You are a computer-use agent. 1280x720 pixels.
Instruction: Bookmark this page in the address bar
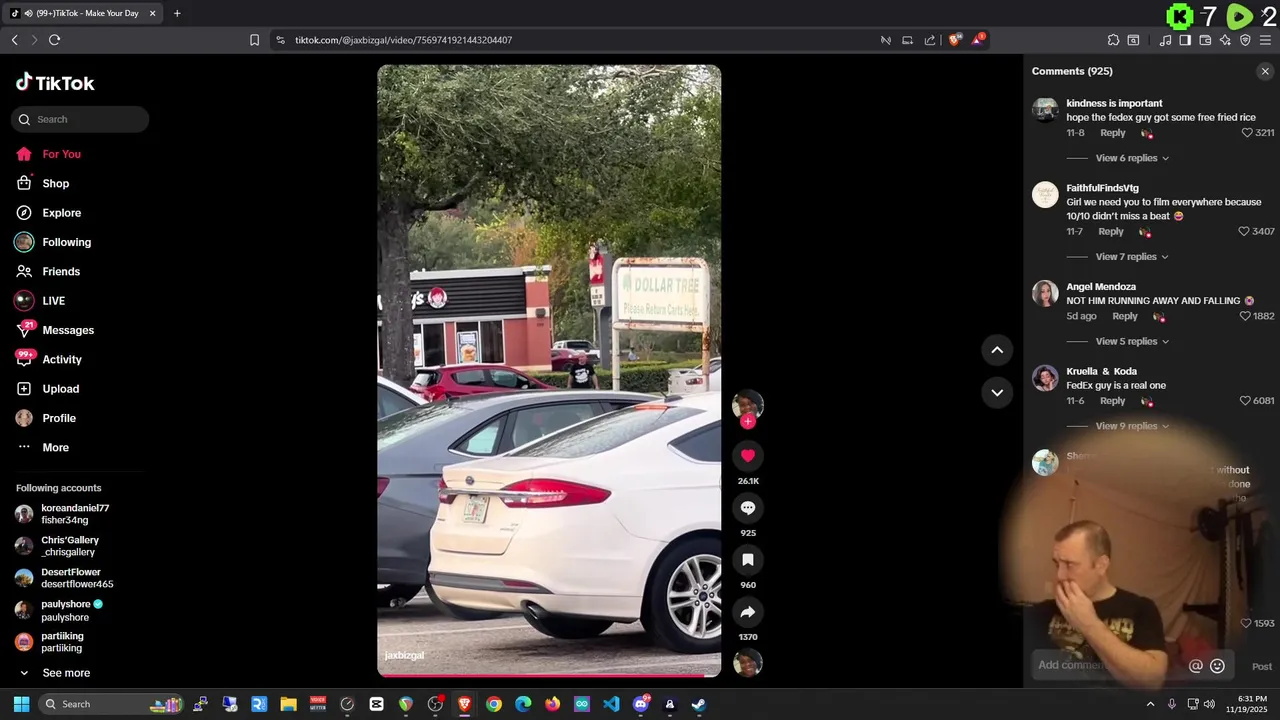click(254, 40)
